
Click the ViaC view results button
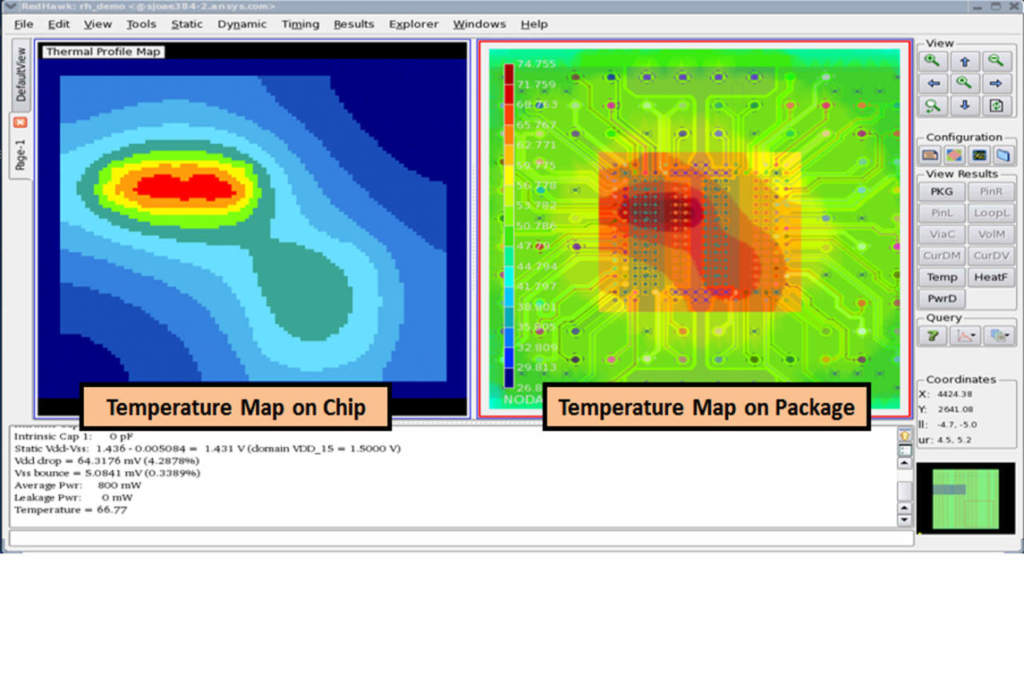pos(941,235)
